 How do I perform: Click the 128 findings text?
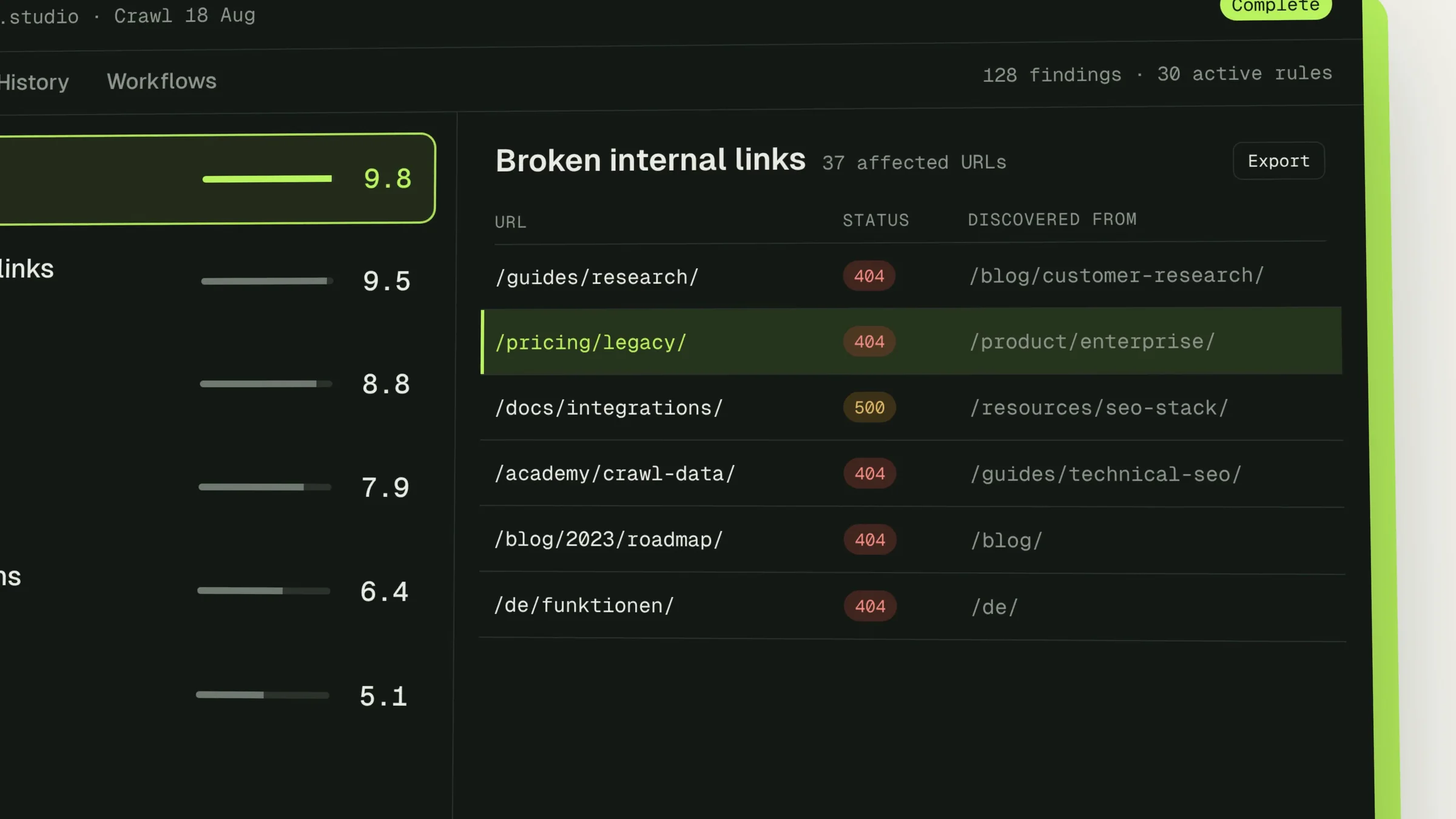[1052, 75]
